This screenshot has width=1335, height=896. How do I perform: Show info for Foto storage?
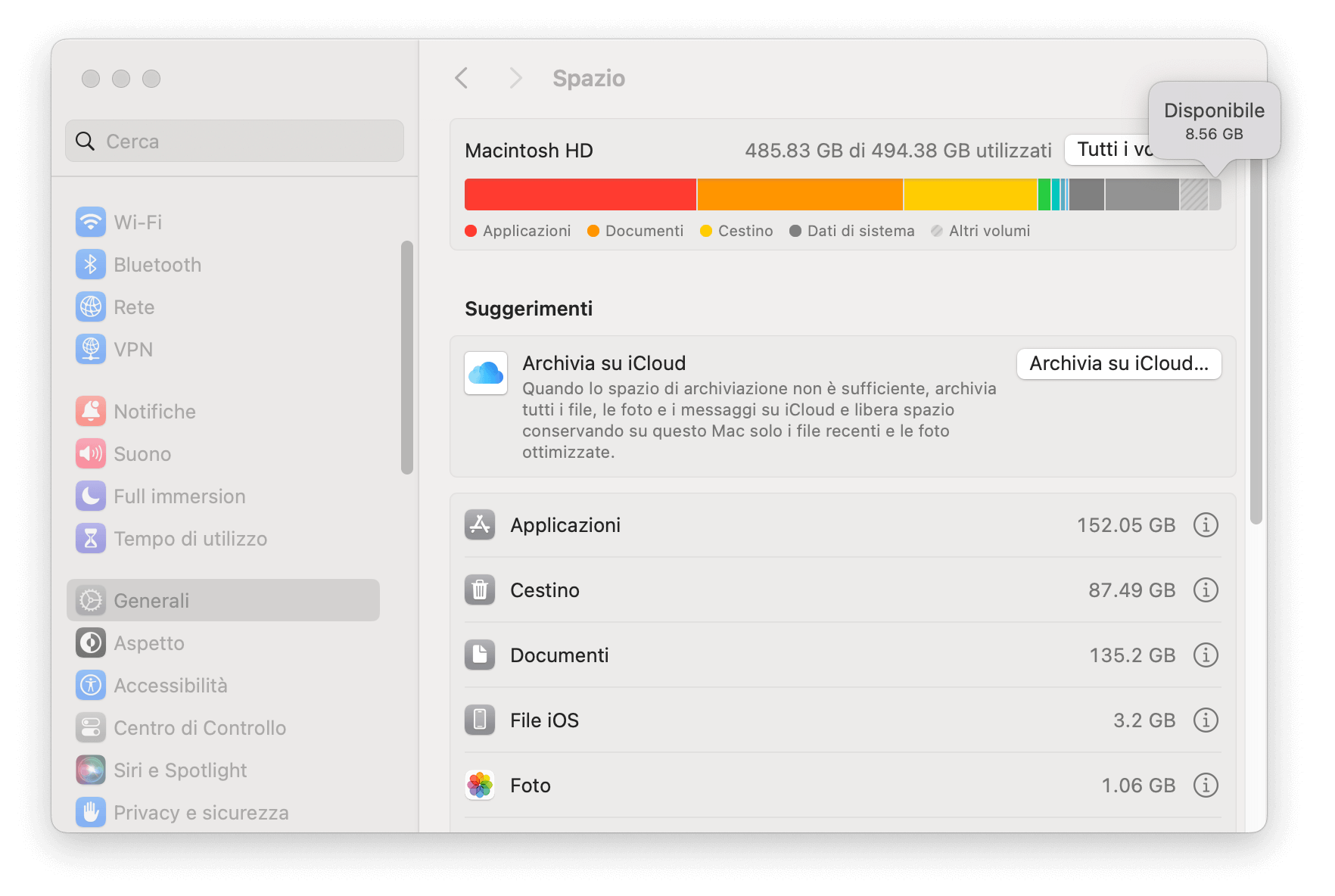tap(1206, 785)
